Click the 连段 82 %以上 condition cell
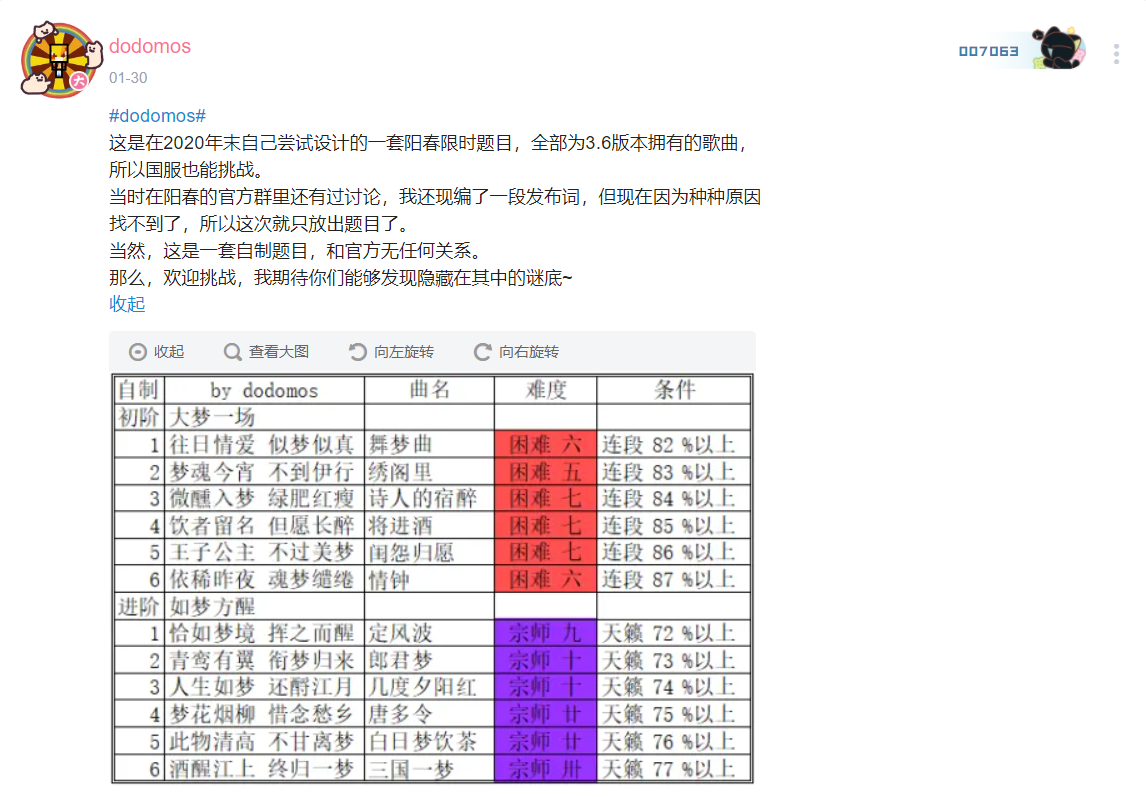1146x797 pixels. (674, 444)
